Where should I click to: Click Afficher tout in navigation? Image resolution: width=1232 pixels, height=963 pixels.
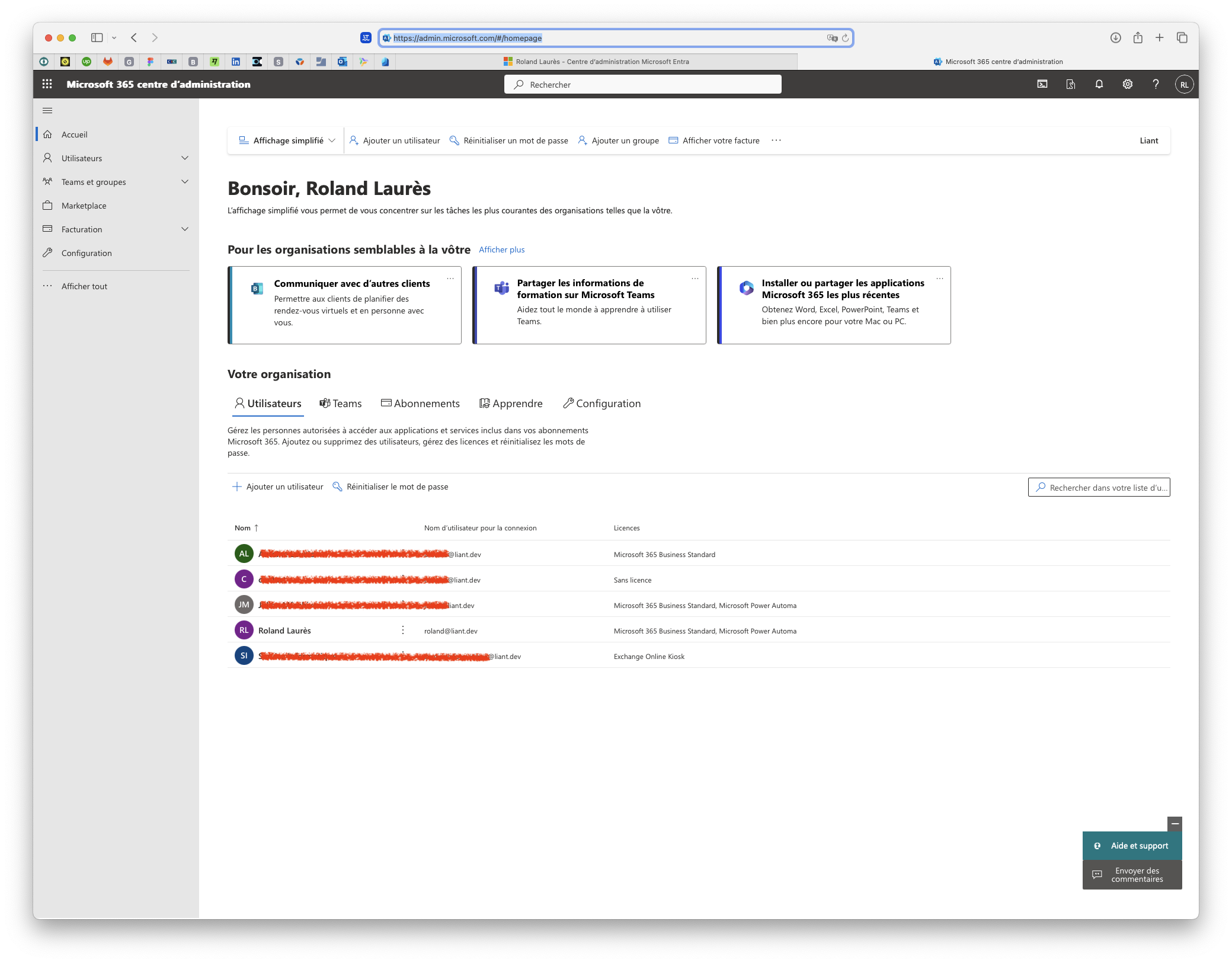[116, 286]
